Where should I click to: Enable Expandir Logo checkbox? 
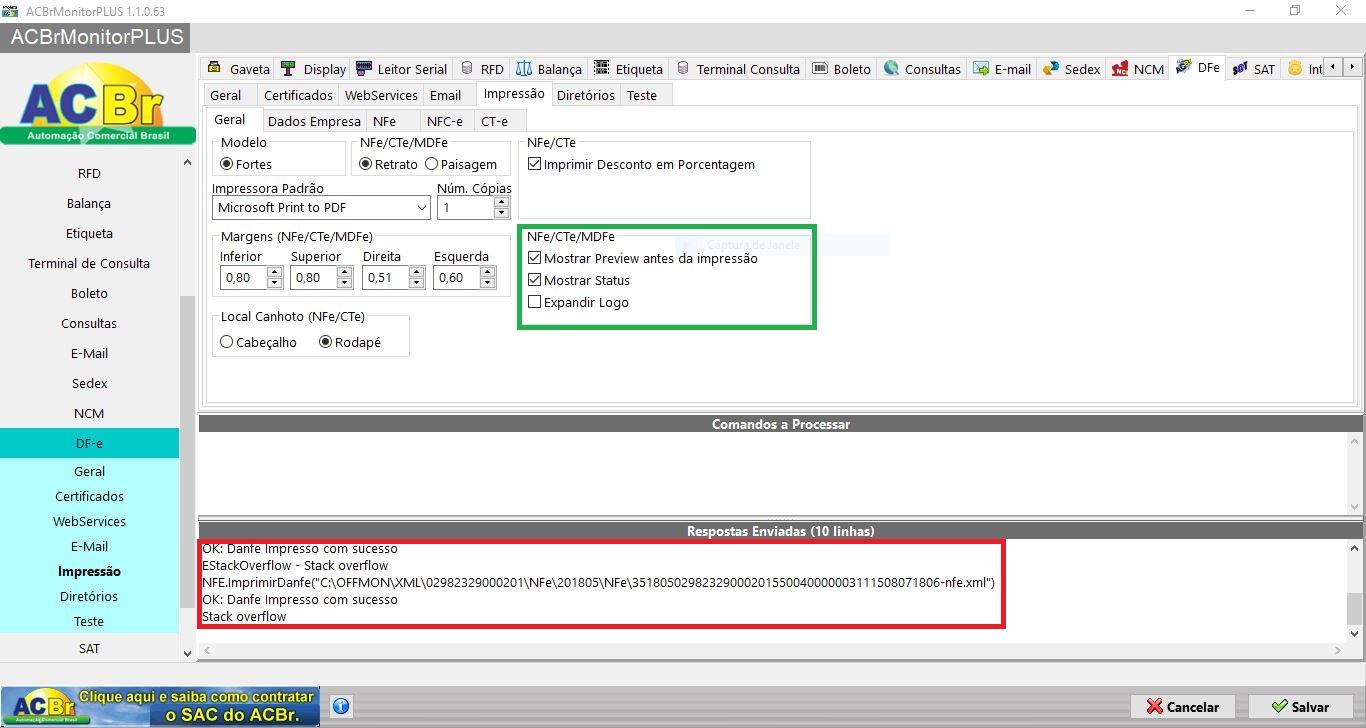(x=535, y=302)
